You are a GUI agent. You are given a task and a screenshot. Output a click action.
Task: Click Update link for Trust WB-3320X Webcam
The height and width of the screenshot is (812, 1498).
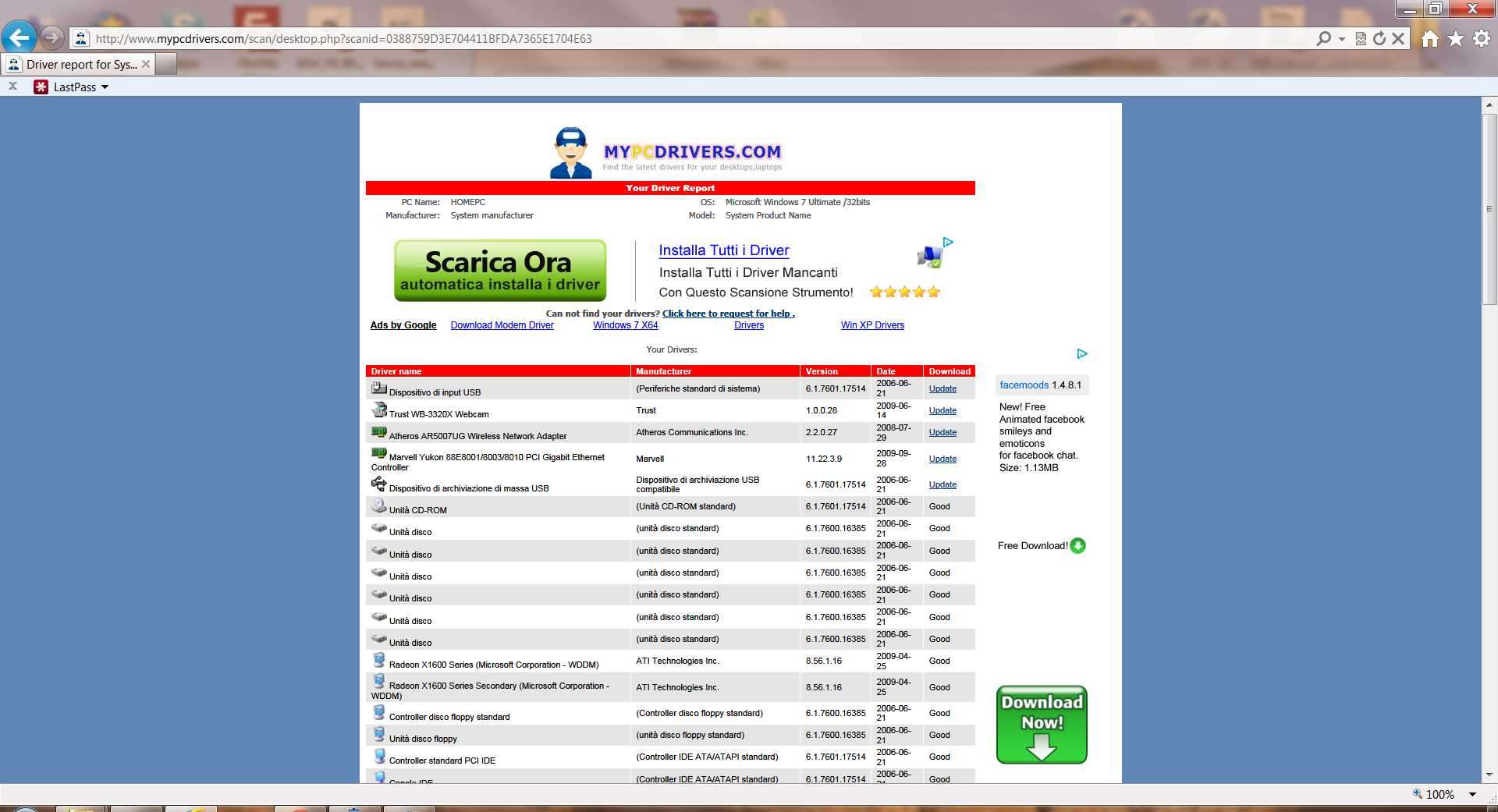[942, 410]
